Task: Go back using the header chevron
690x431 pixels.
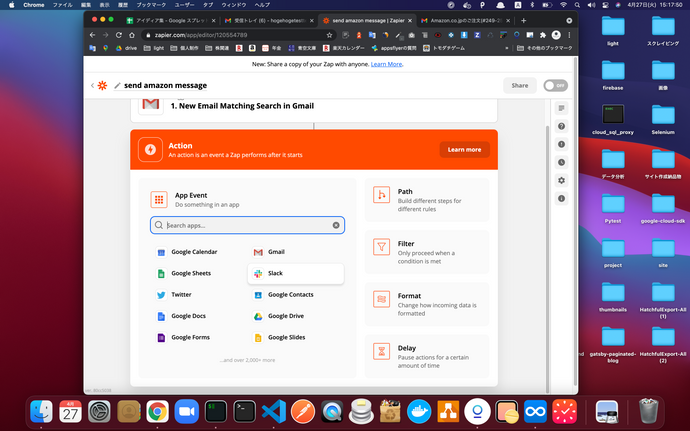Action: [x=92, y=85]
